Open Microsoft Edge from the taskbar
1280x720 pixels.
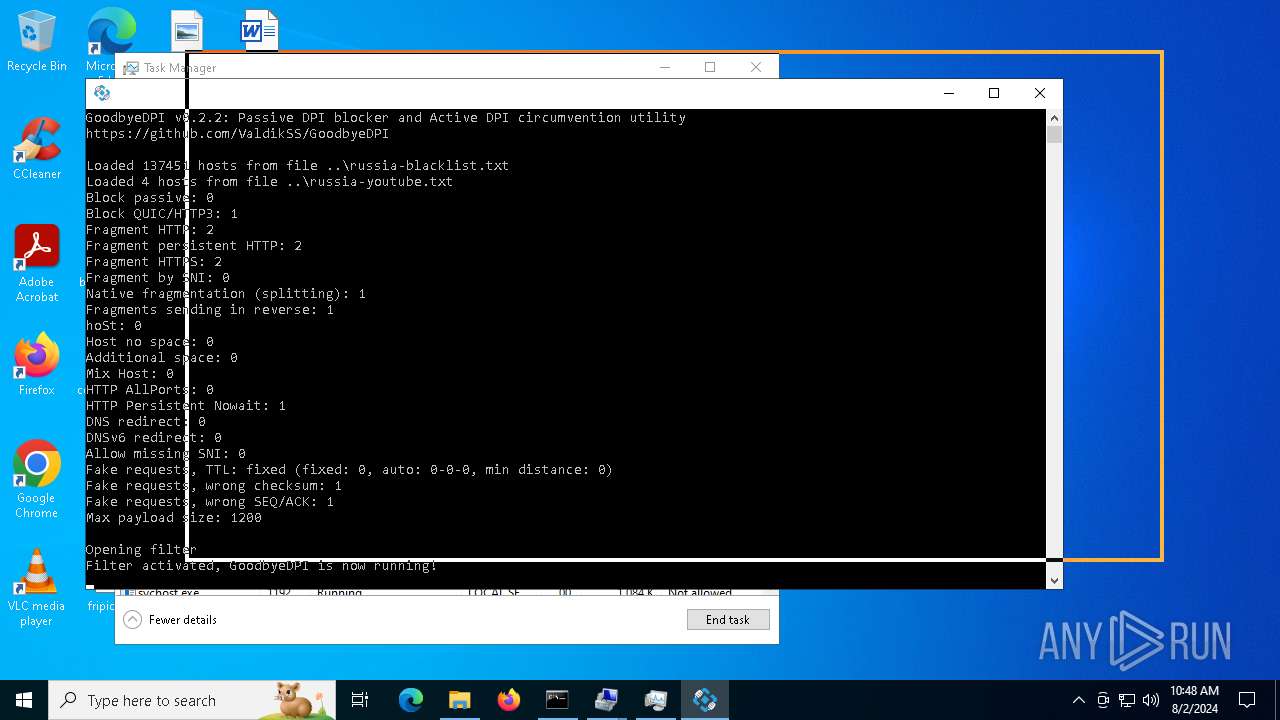pyautogui.click(x=411, y=700)
